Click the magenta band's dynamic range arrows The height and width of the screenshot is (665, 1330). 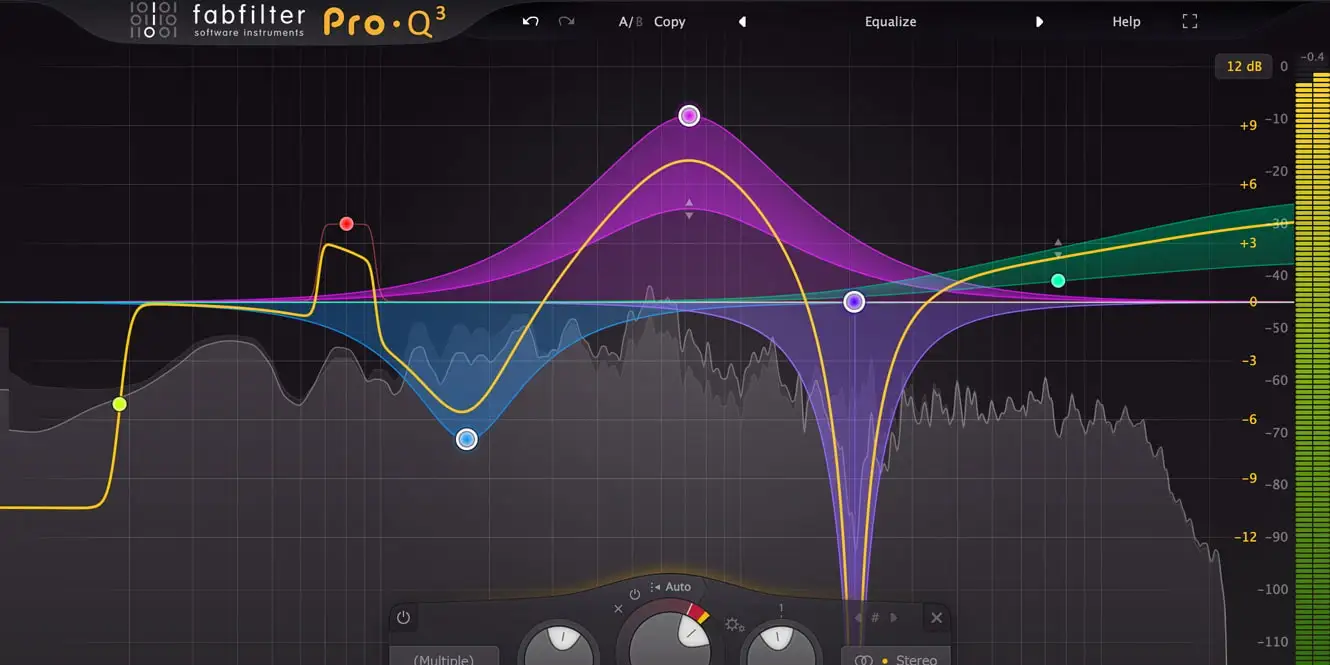689,208
